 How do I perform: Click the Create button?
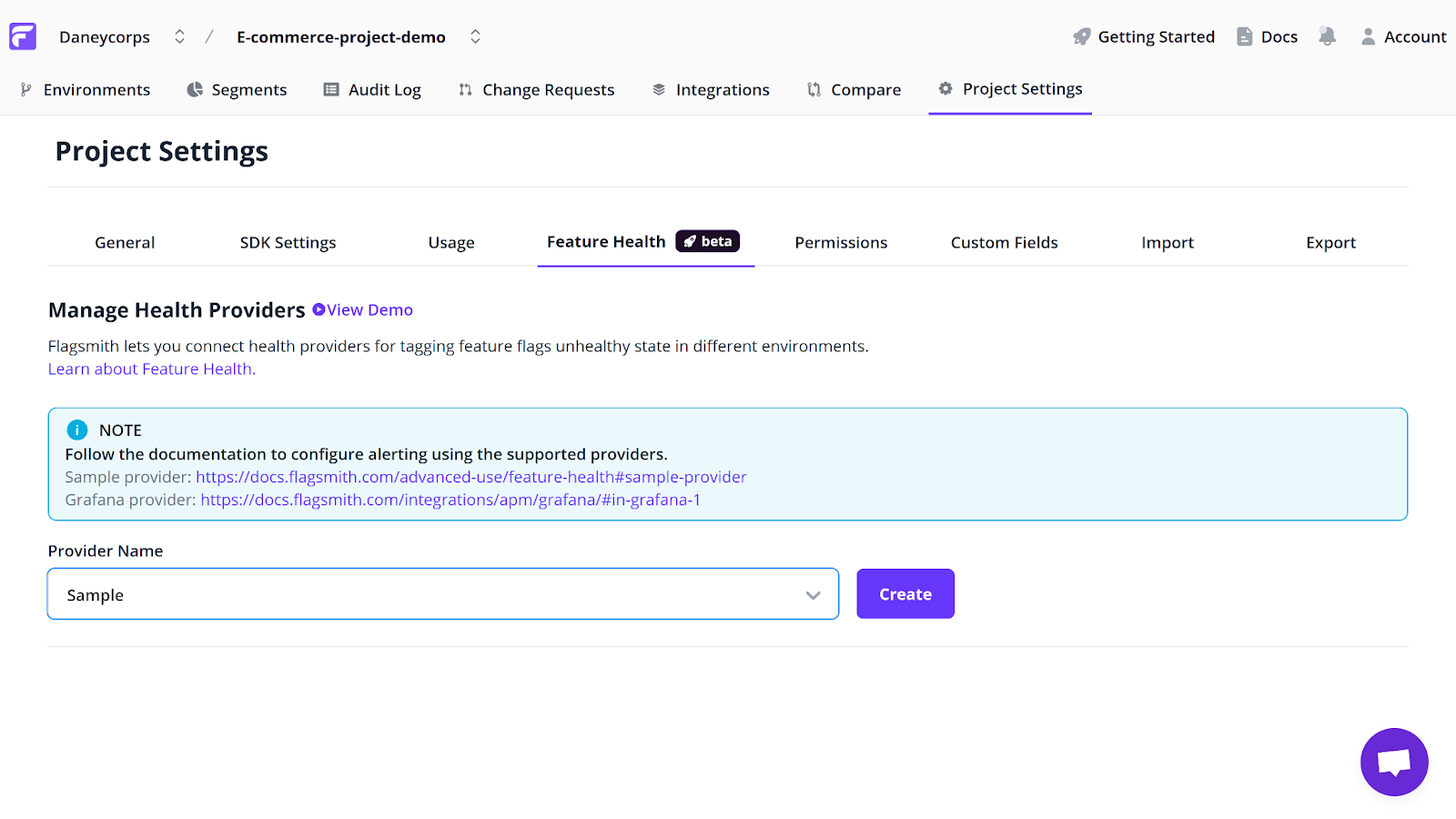point(905,594)
